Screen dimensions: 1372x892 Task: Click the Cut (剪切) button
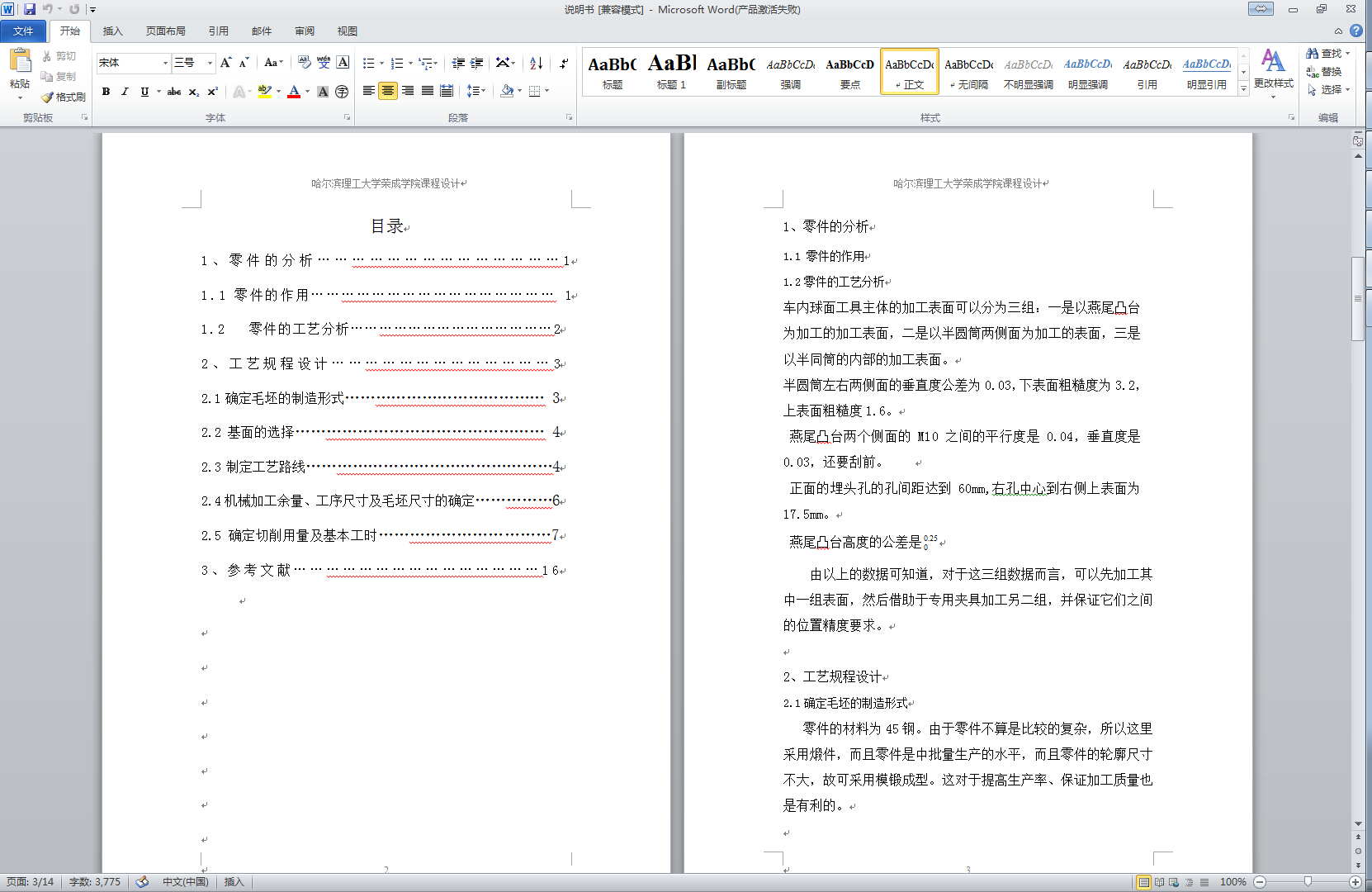(59, 56)
